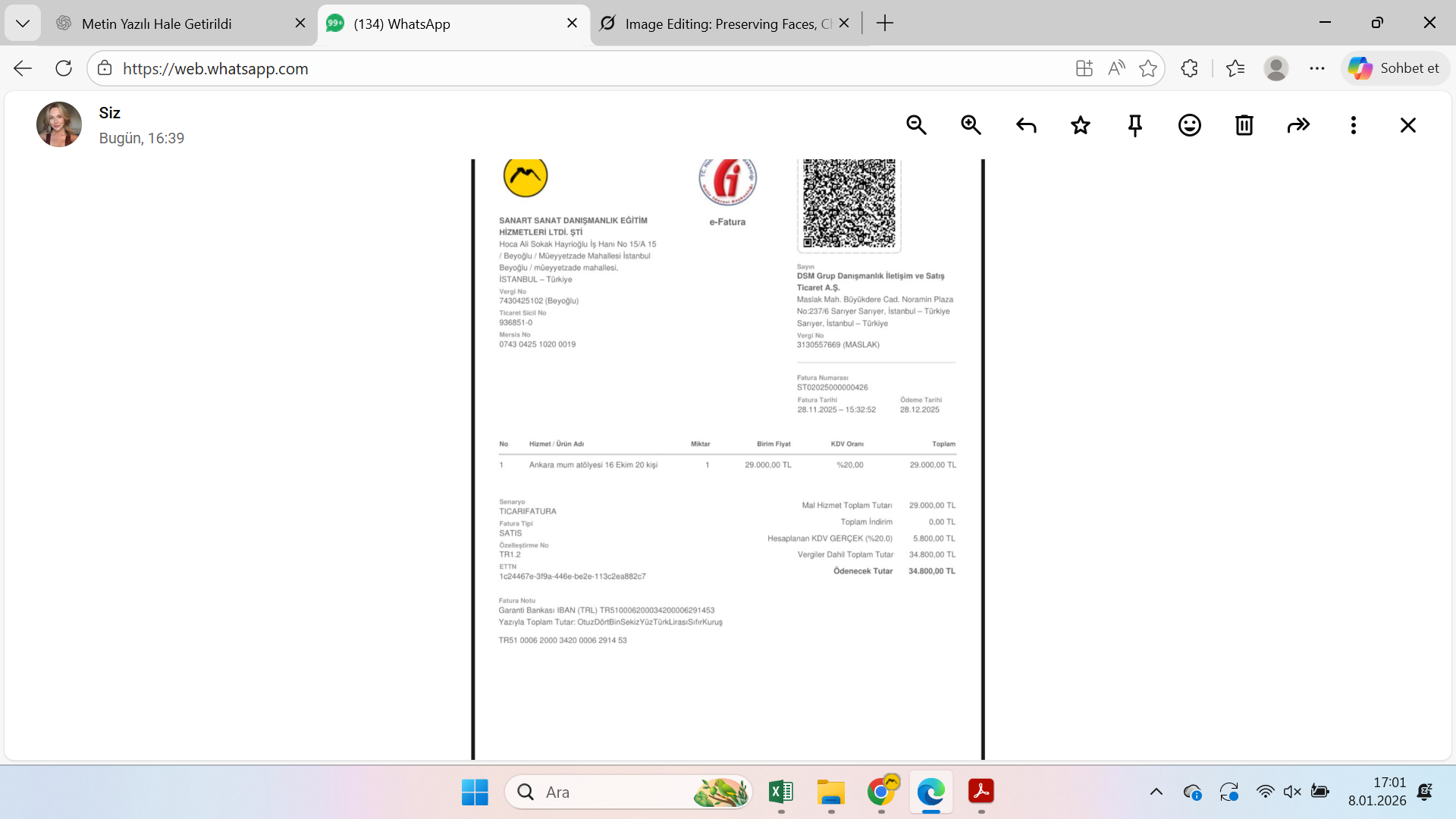Reply to the image message

tap(1026, 125)
